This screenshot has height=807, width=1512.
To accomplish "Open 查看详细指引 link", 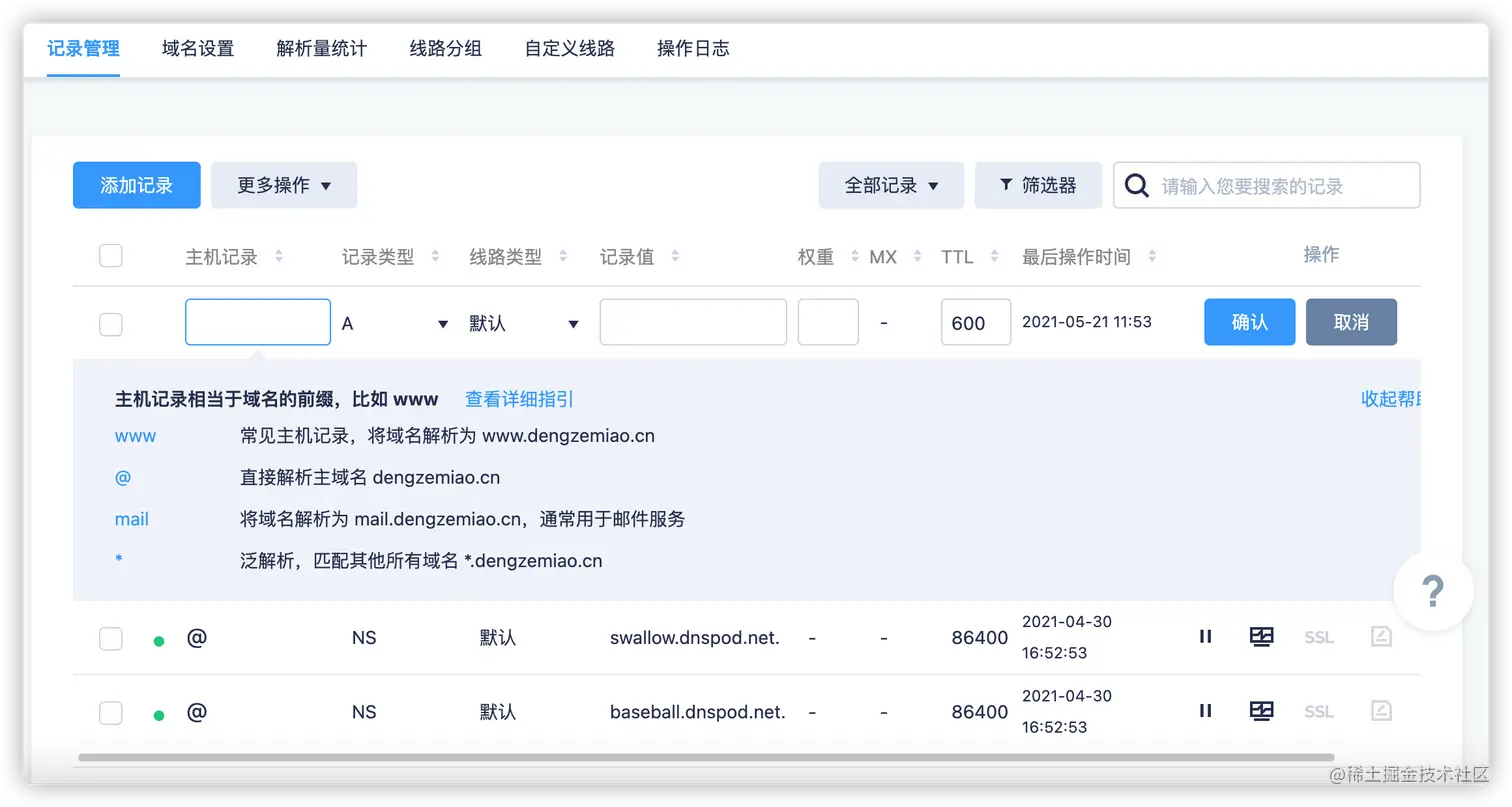I will click(520, 399).
